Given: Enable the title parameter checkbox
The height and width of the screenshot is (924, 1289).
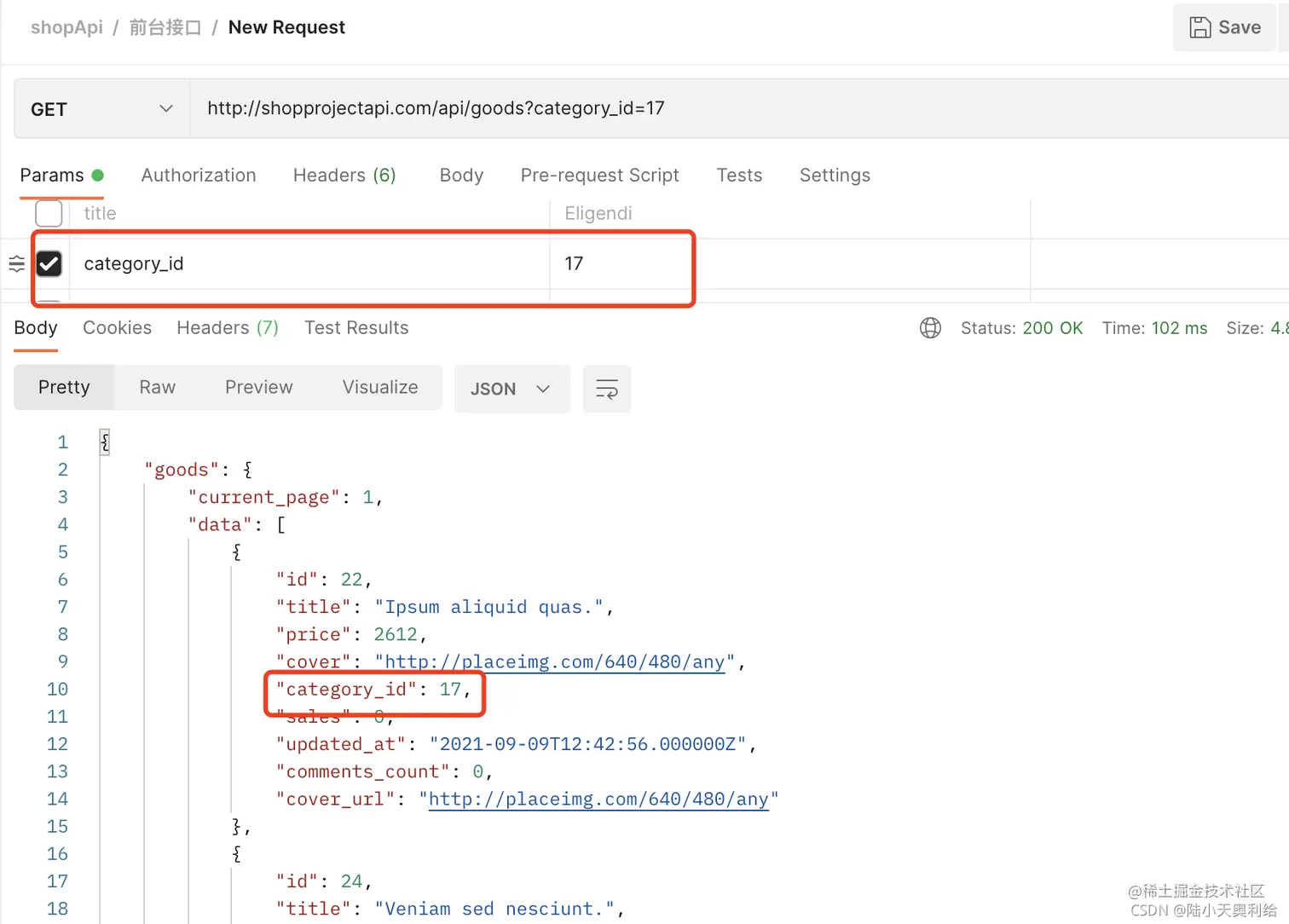Looking at the screenshot, I should click(49, 213).
